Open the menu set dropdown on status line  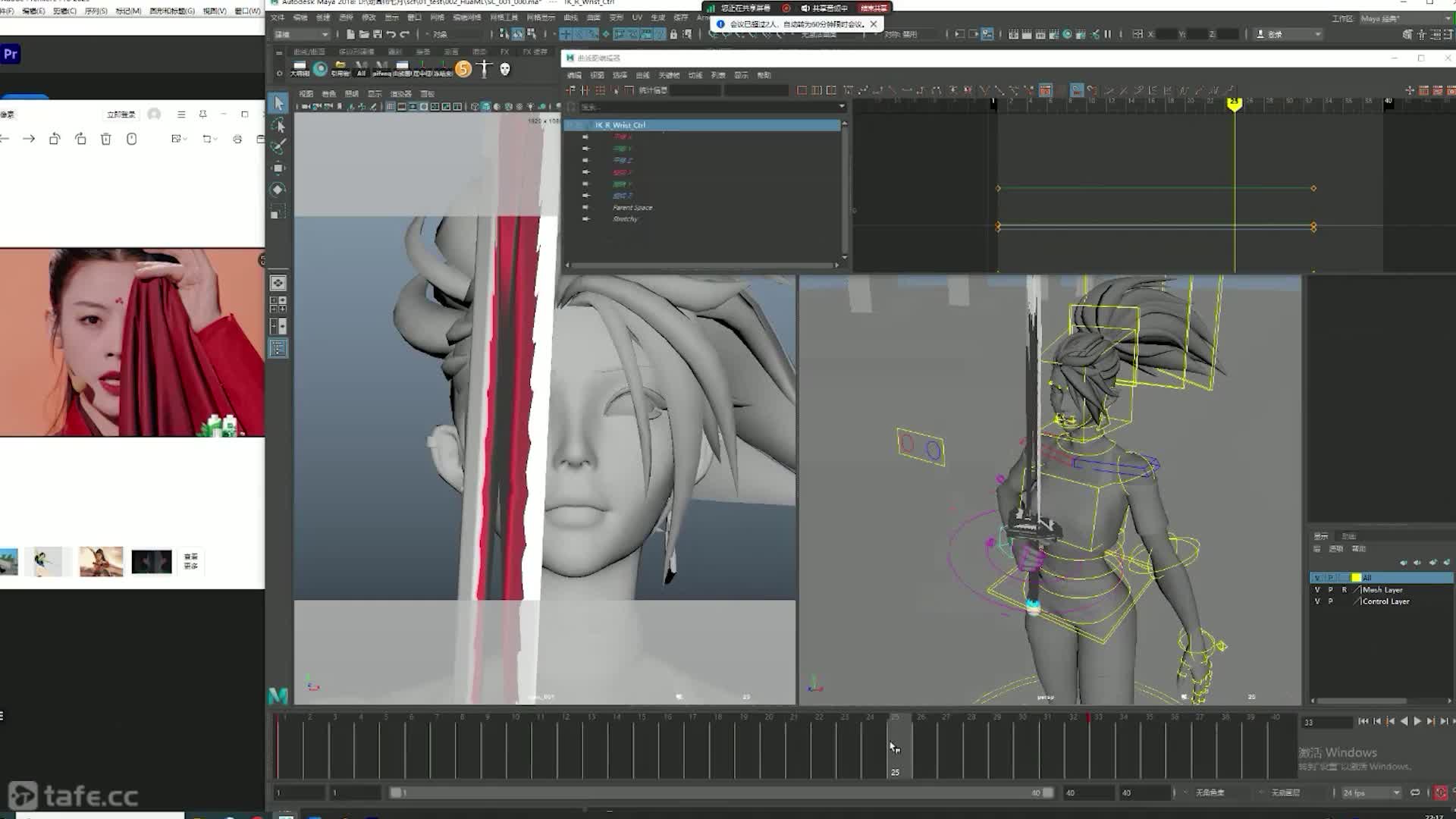pyautogui.click(x=301, y=34)
